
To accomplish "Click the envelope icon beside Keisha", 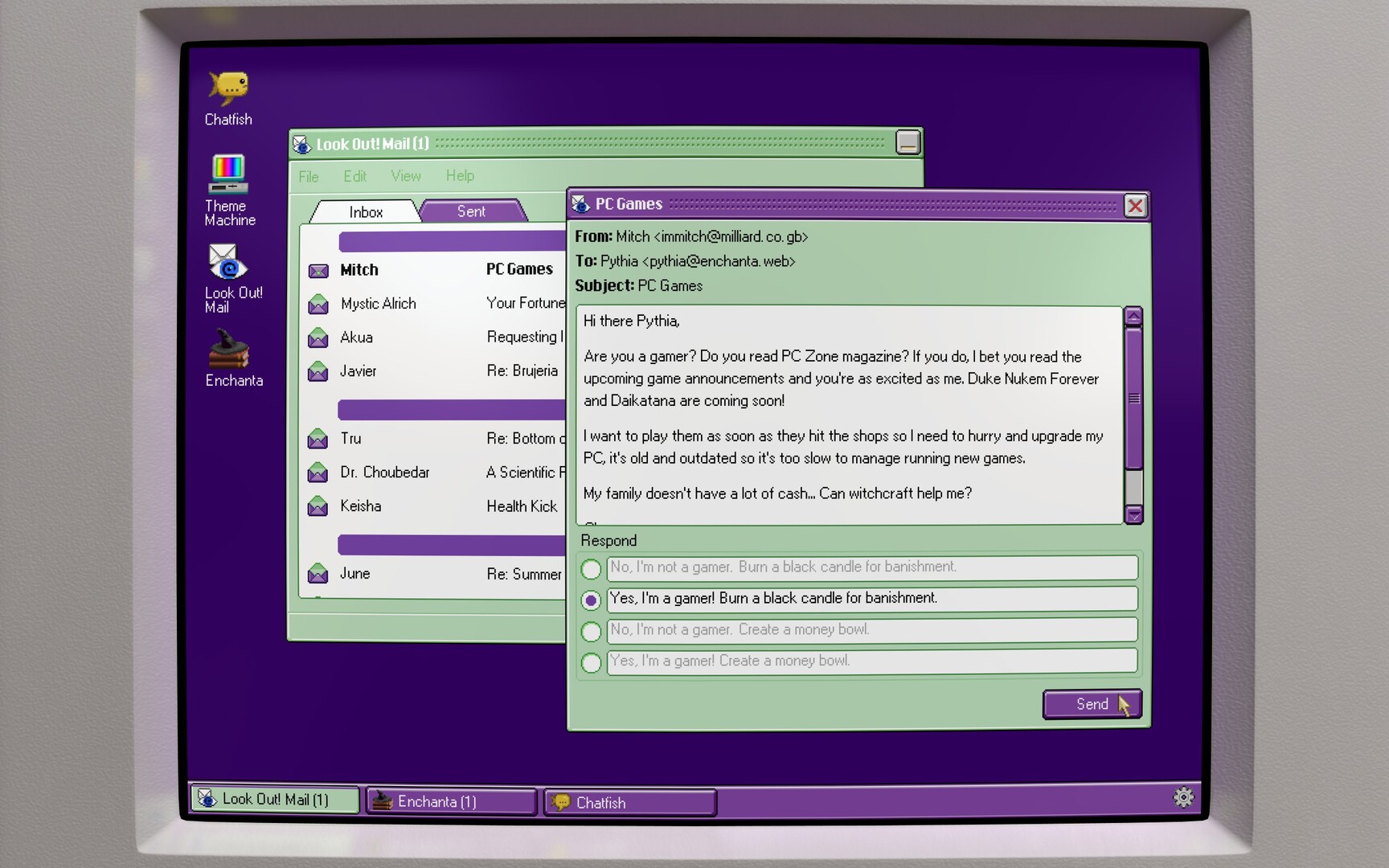I will 318,506.
